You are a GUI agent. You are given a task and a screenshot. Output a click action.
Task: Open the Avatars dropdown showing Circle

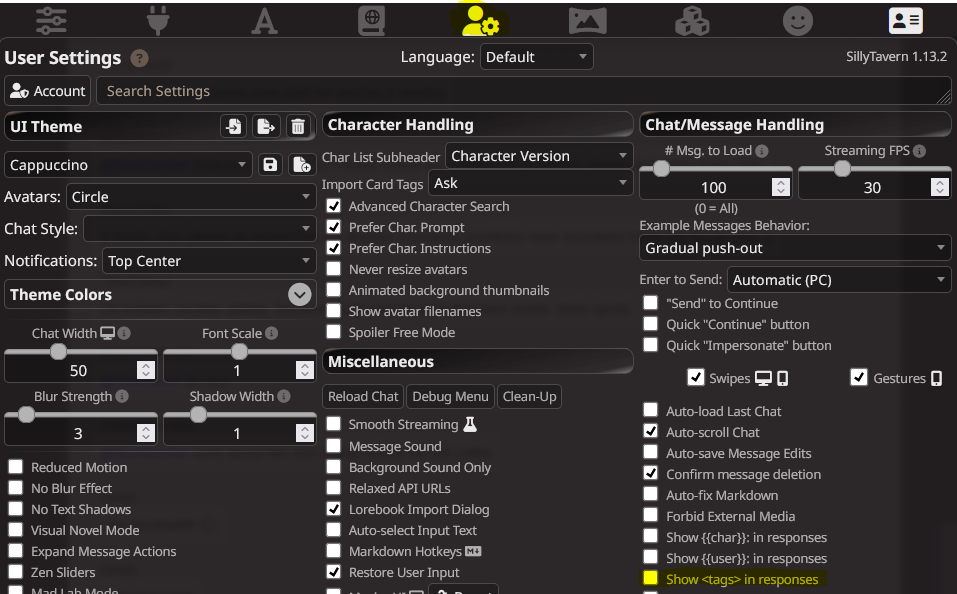[x=191, y=197]
